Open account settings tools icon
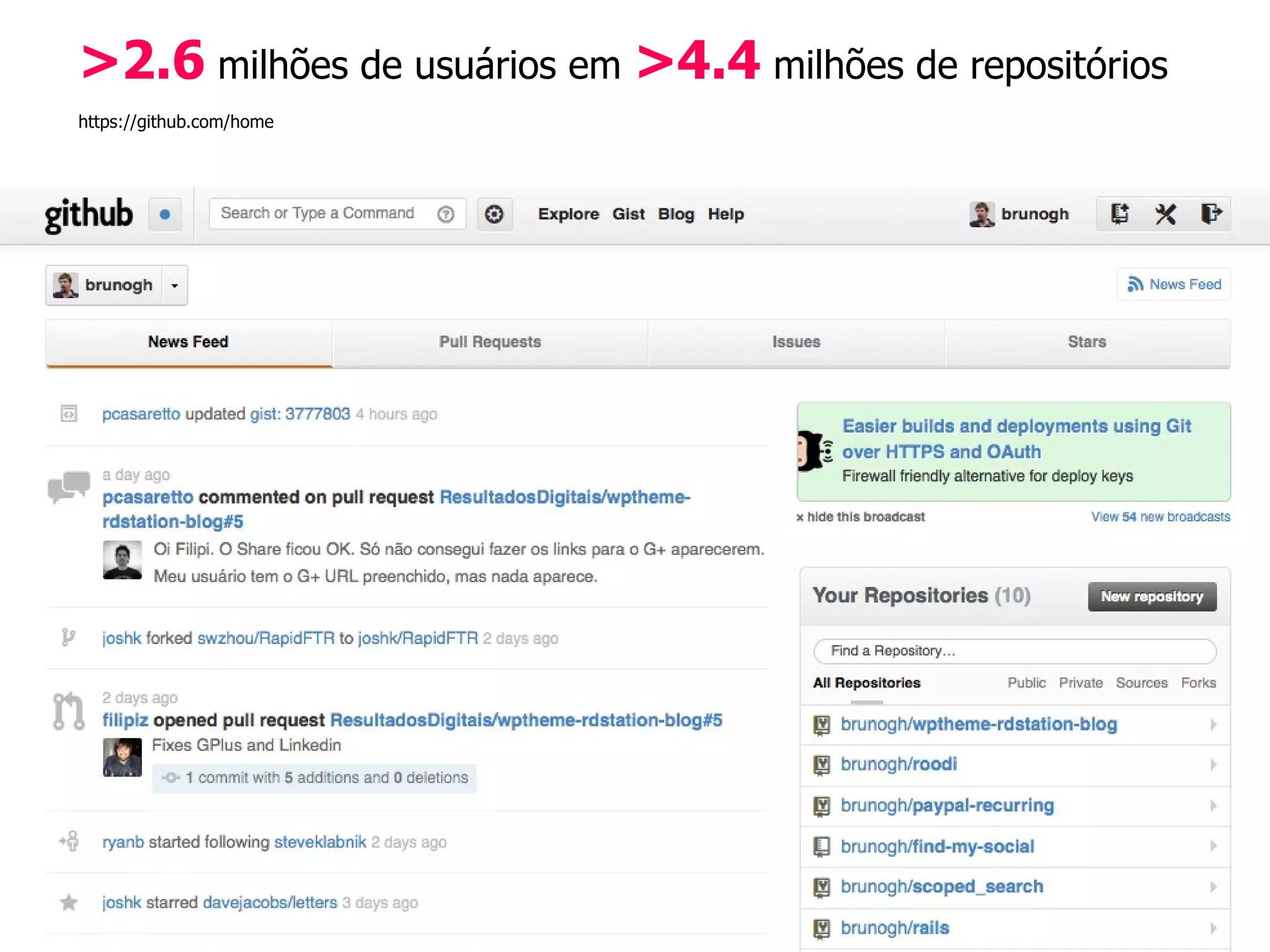Image resolution: width=1270 pixels, height=952 pixels. click(1165, 214)
